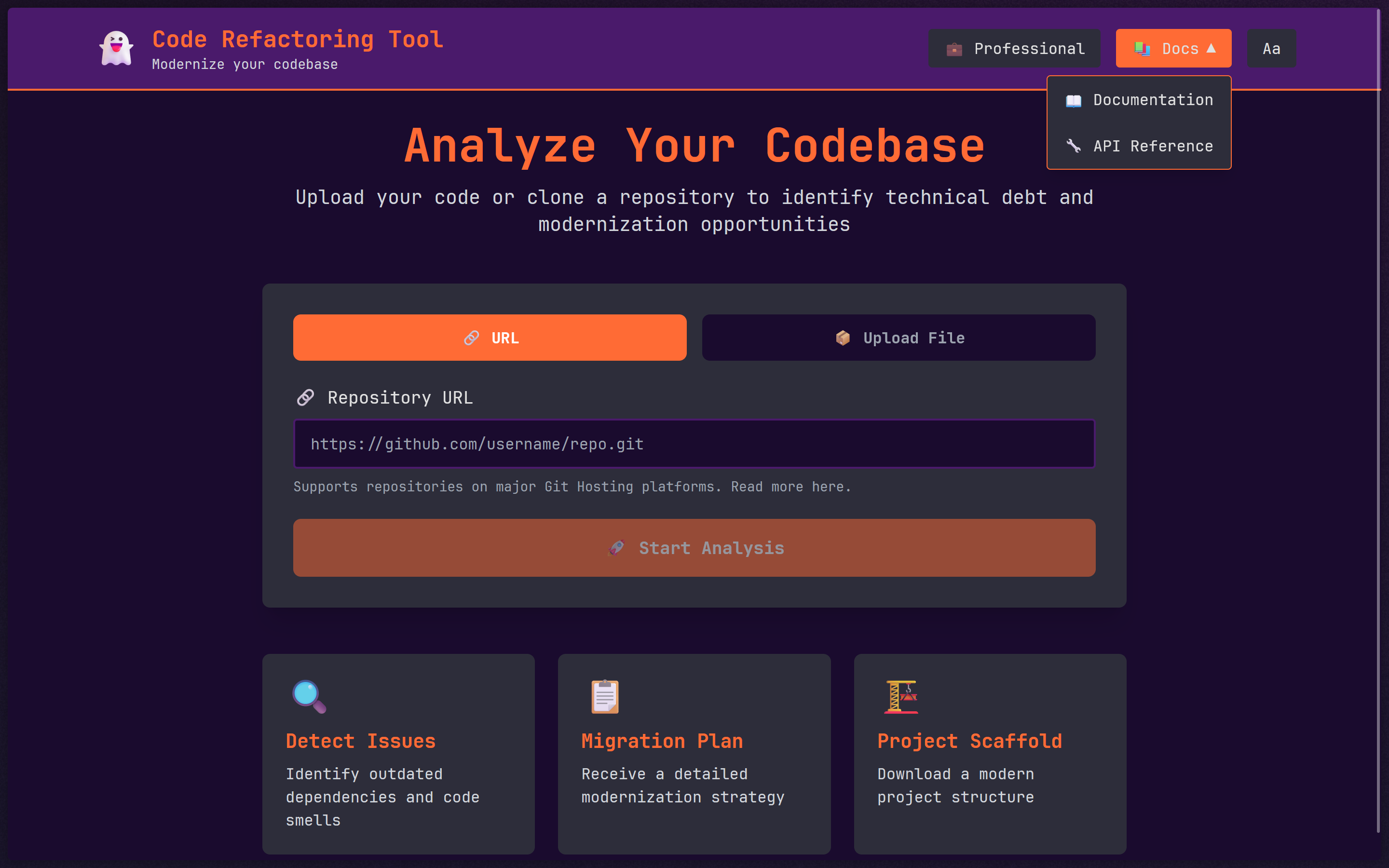1389x868 pixels.
Task: Click the clipboard Migration Plan icon
Action: (604, 696)
